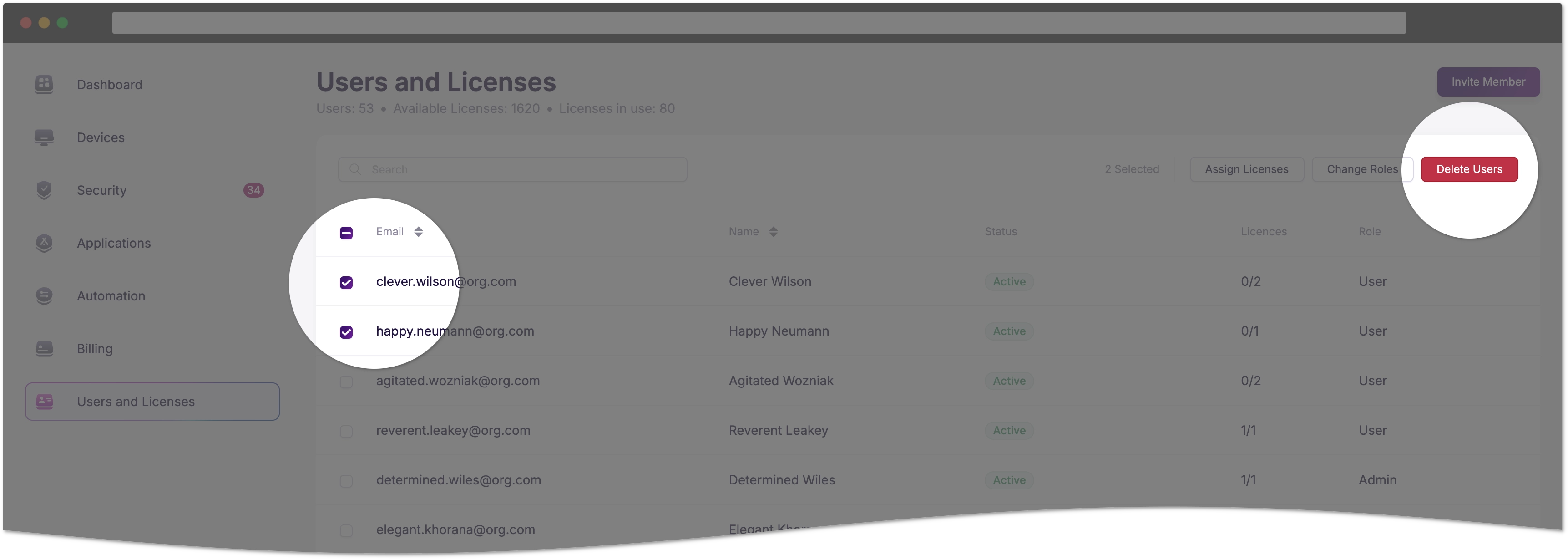Expand the Email column sort dropdown
The image size is (1568, 560).
tap(418, 231)
